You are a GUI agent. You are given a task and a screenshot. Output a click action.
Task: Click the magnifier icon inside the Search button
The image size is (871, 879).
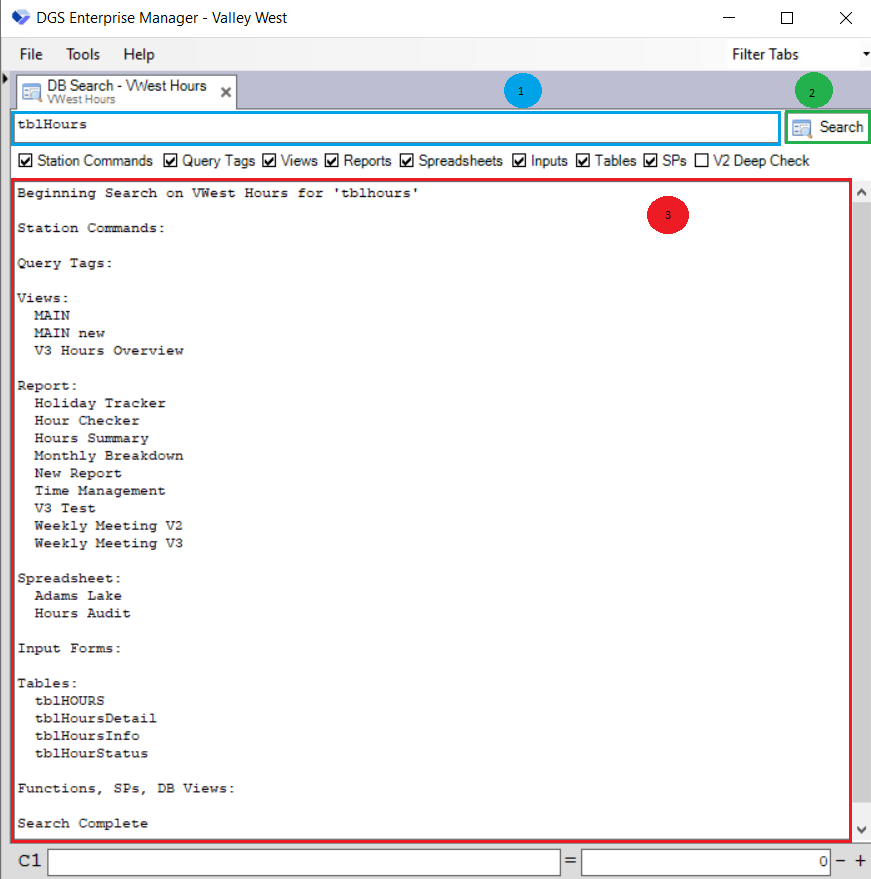[x=800, y=127]
